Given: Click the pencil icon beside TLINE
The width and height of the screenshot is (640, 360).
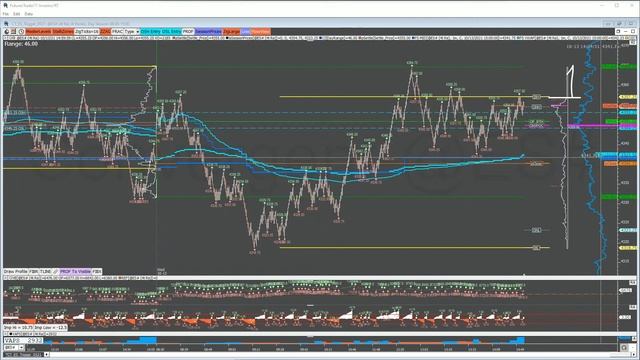Looking at the screenshot, I should coord(56,271).
